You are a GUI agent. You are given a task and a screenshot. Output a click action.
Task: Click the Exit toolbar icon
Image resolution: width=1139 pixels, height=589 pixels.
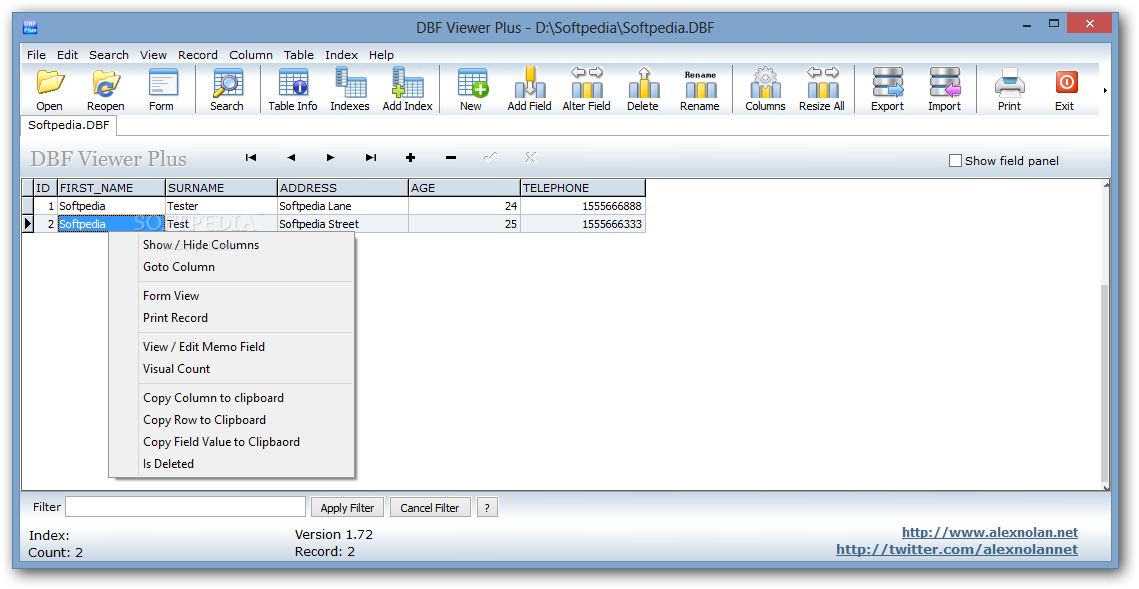[1066, 89]
